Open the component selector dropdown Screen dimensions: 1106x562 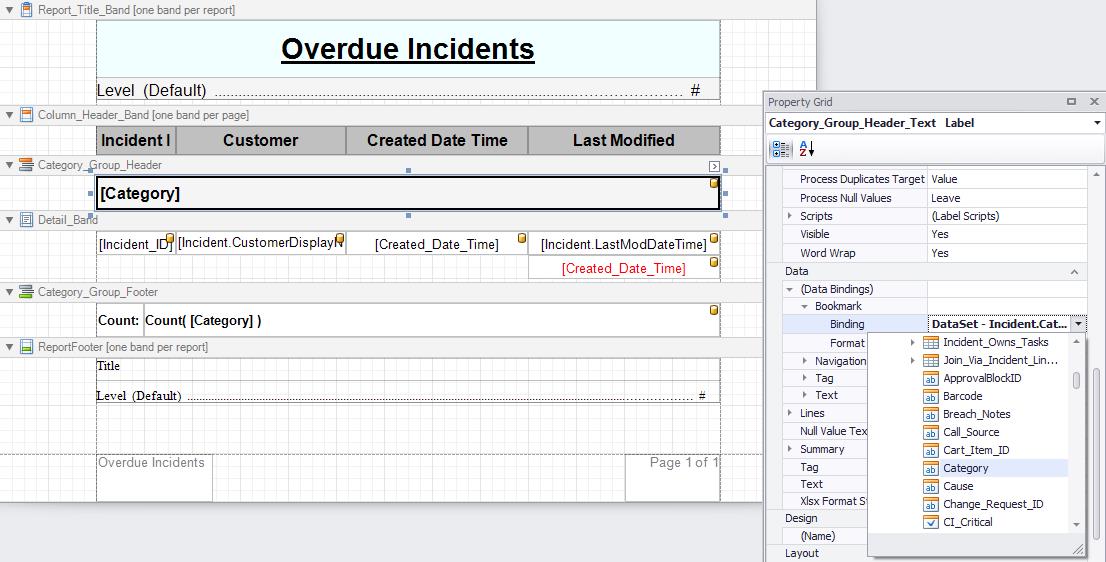coord(1097,123)
